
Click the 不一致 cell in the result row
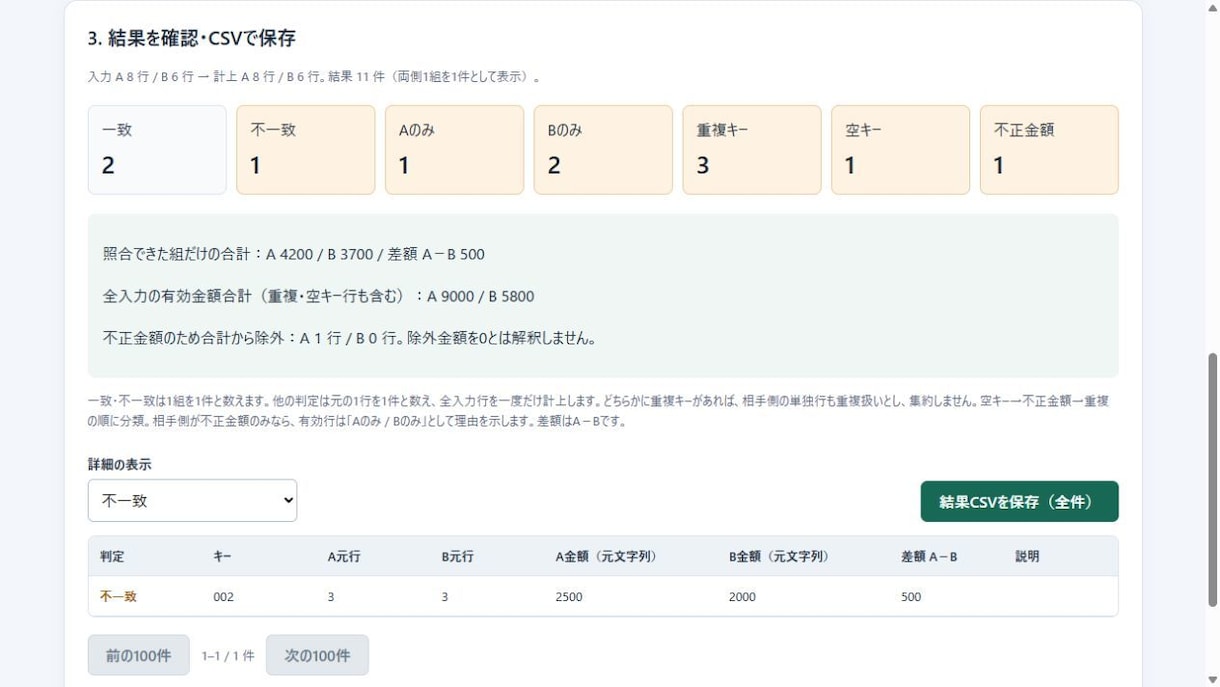click(118, 596)
